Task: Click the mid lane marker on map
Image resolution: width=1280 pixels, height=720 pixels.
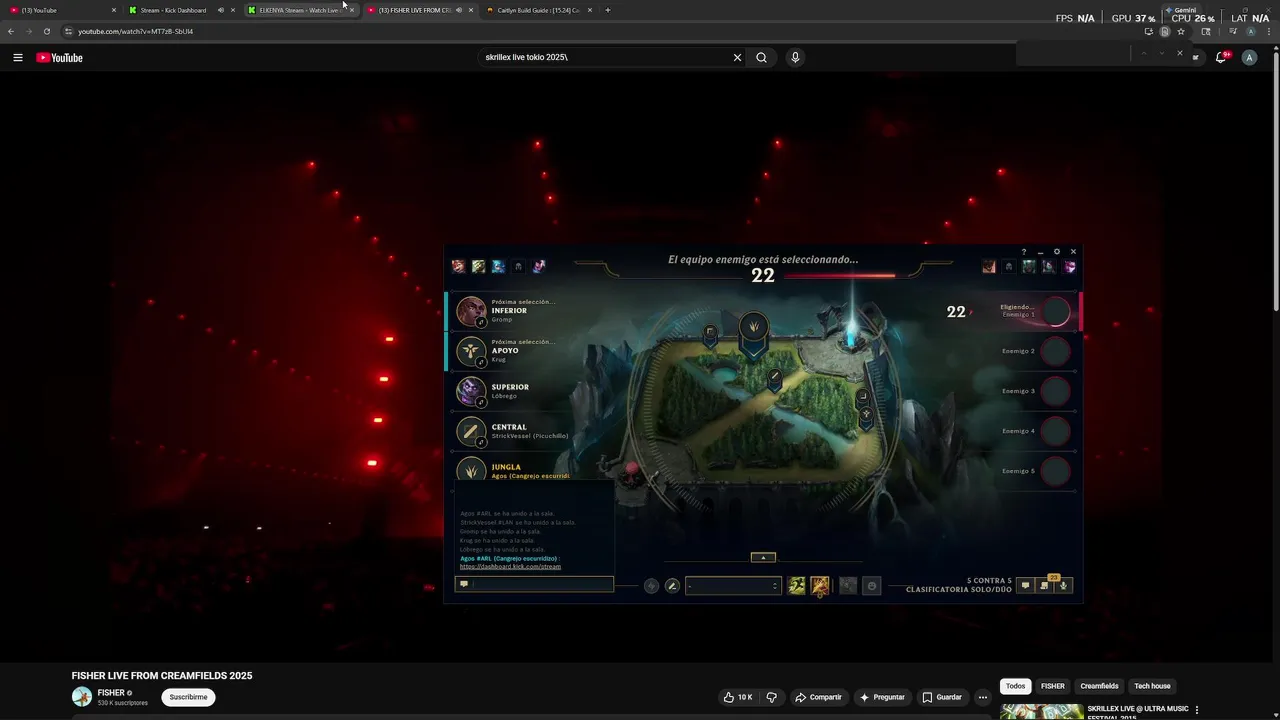Action: [774, 377]
